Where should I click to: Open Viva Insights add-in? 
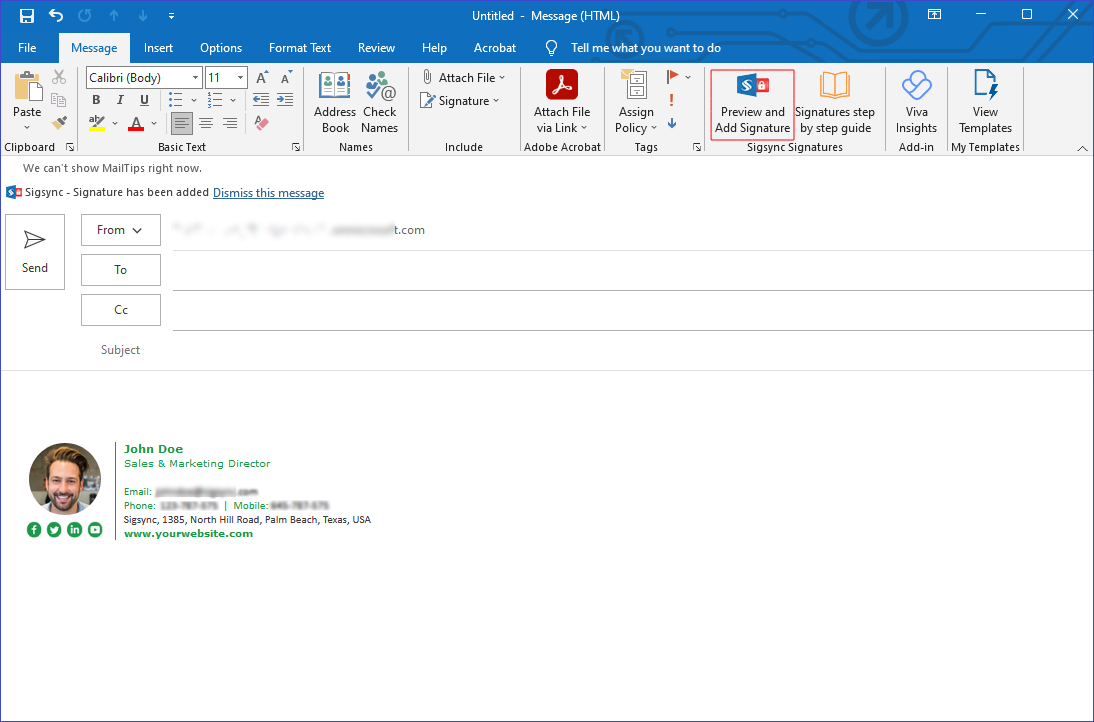point(916,103)
